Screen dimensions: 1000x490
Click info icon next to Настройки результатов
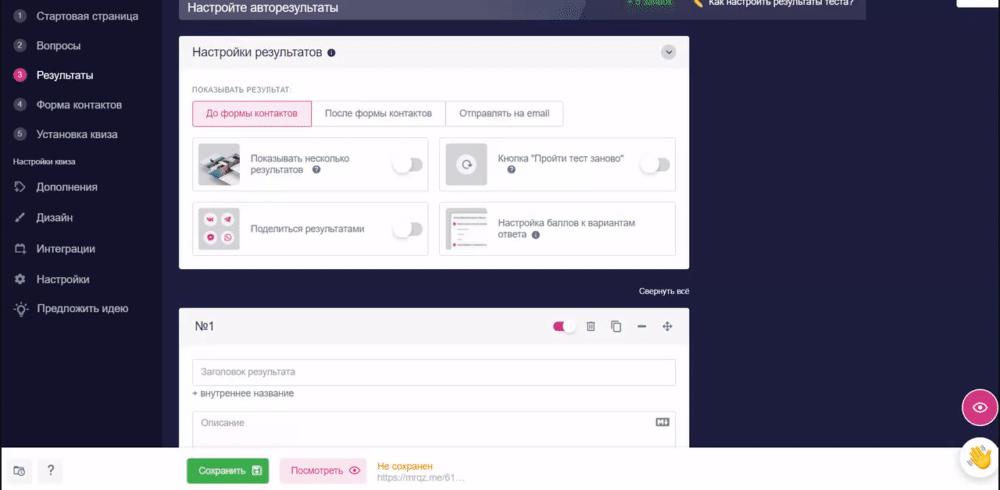tap(331, 52)
